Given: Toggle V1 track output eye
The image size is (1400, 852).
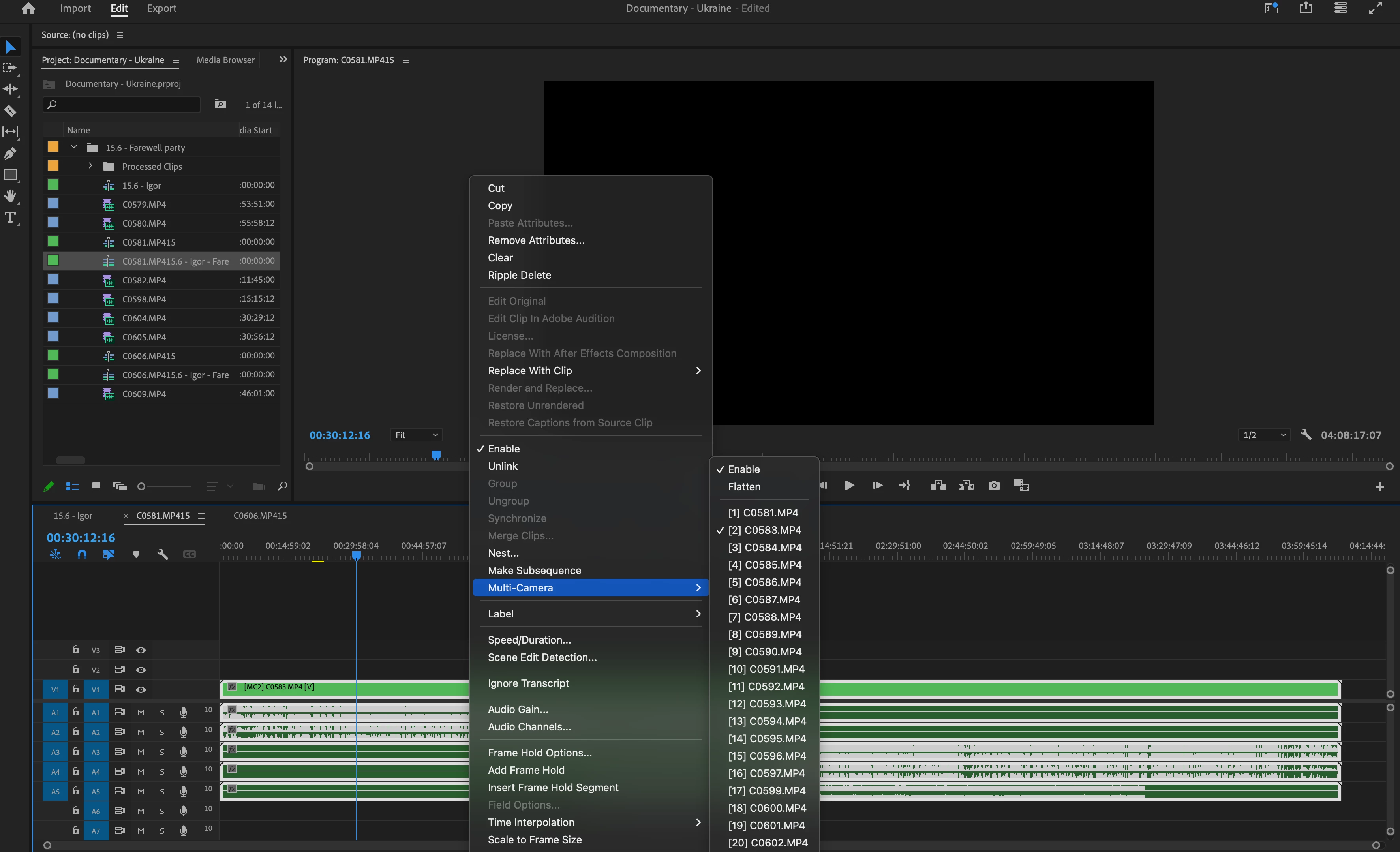Looking at the screenshot, I should [141, 690].
